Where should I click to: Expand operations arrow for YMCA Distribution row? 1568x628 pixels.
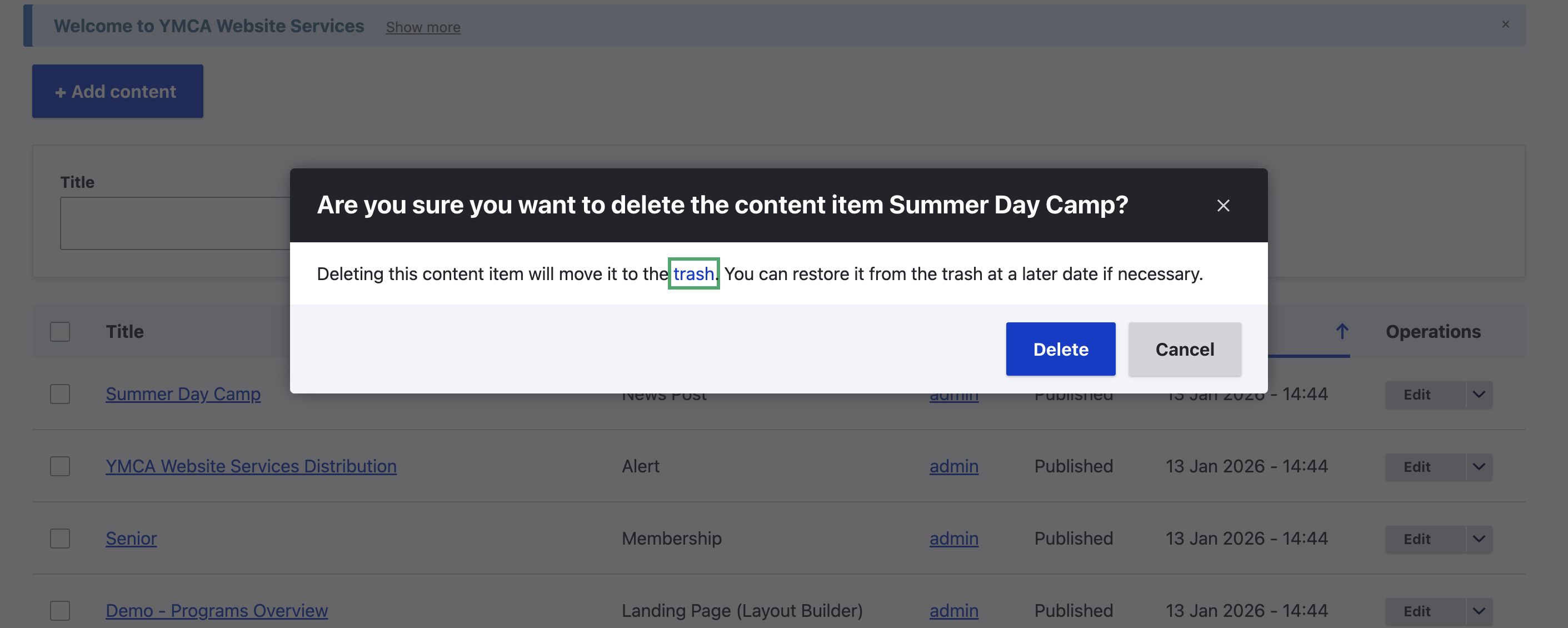coord(1479,467)
